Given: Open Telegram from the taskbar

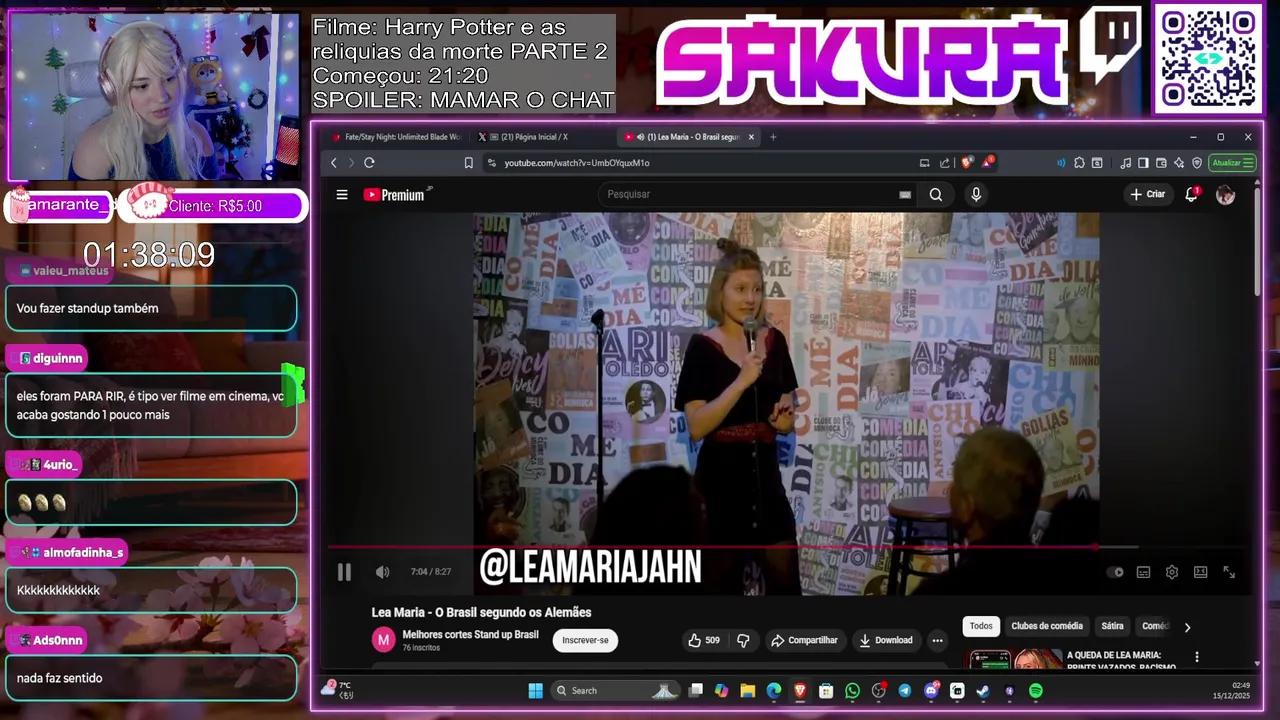Looking at the screenshot, I should point(905,690).
